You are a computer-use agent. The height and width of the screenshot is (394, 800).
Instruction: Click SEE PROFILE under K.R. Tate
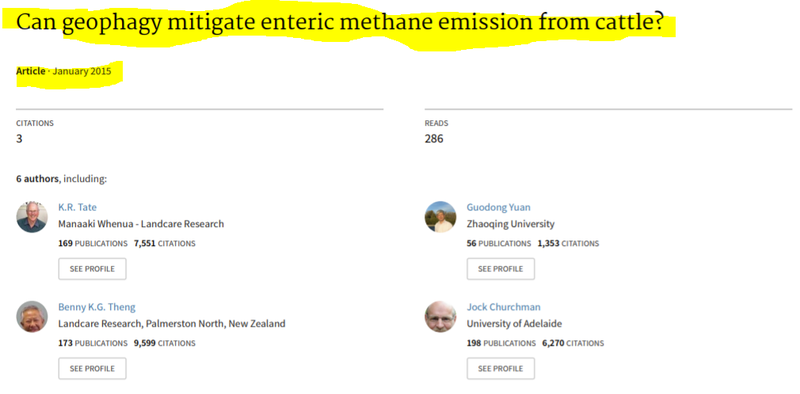pos(92,269)
